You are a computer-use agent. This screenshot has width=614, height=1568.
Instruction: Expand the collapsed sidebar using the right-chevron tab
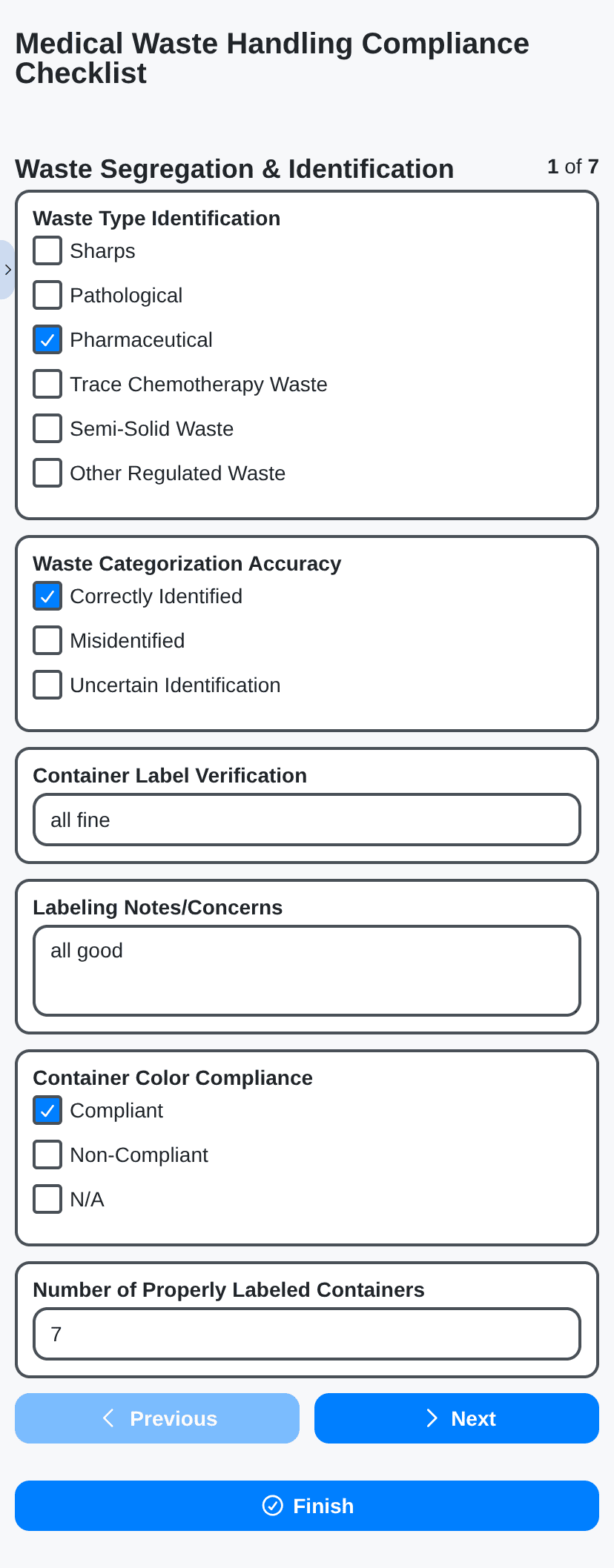point(8,270)
